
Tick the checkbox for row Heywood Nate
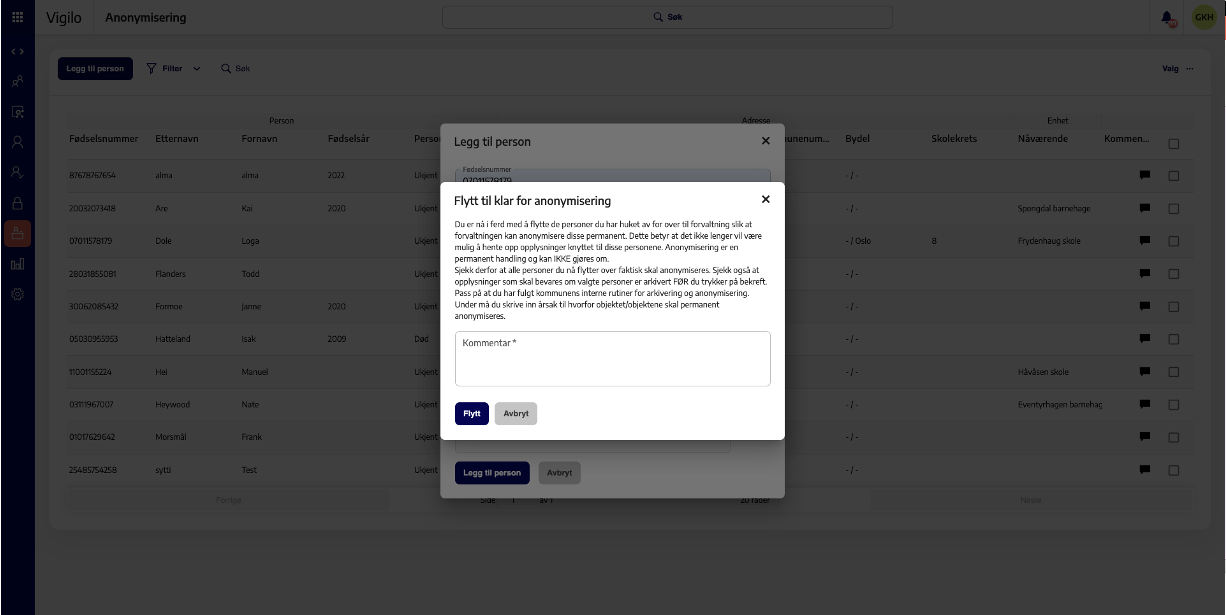(1174, 405)
